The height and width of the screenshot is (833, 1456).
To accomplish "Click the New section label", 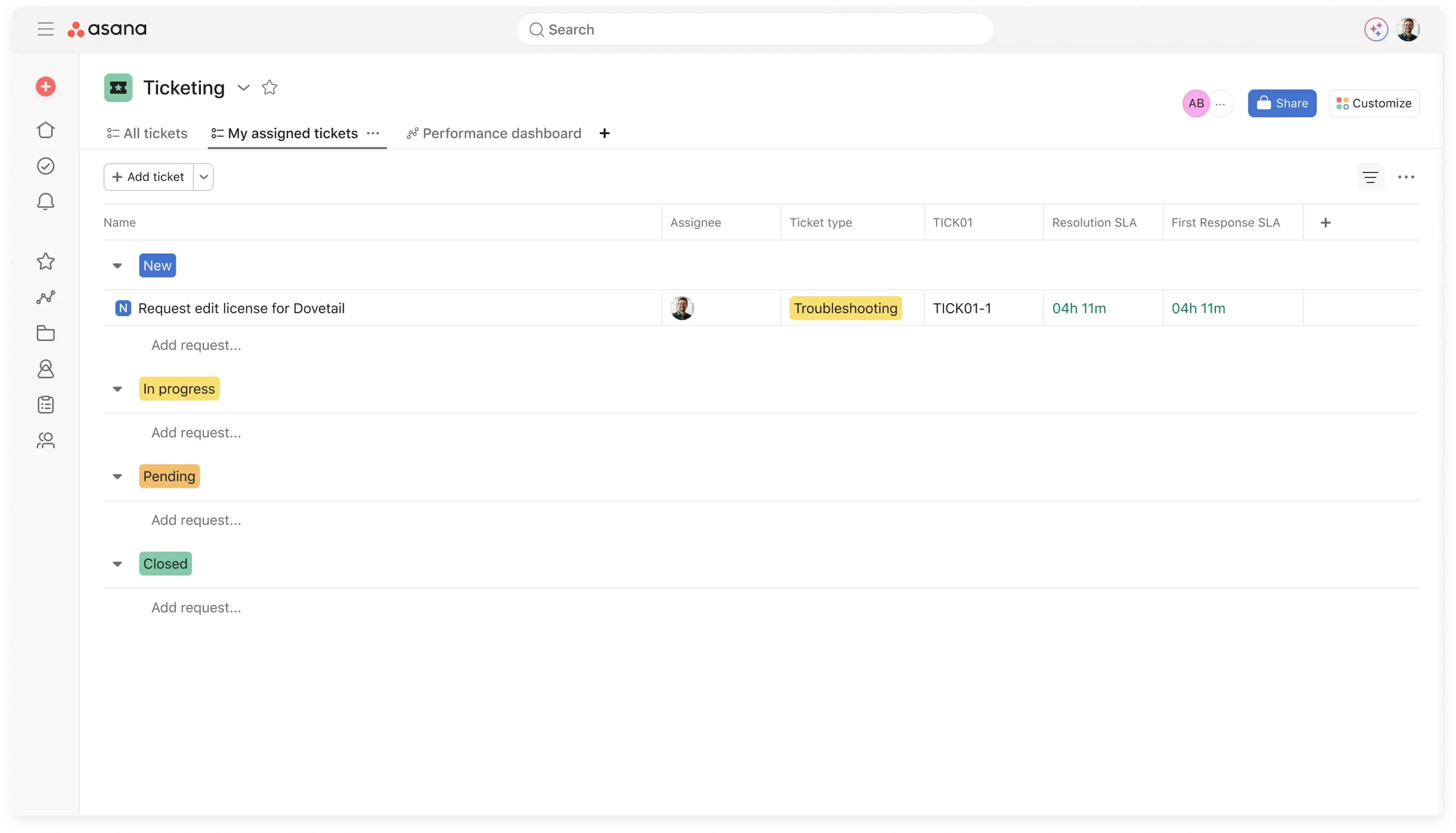I will tap(158, 266).
